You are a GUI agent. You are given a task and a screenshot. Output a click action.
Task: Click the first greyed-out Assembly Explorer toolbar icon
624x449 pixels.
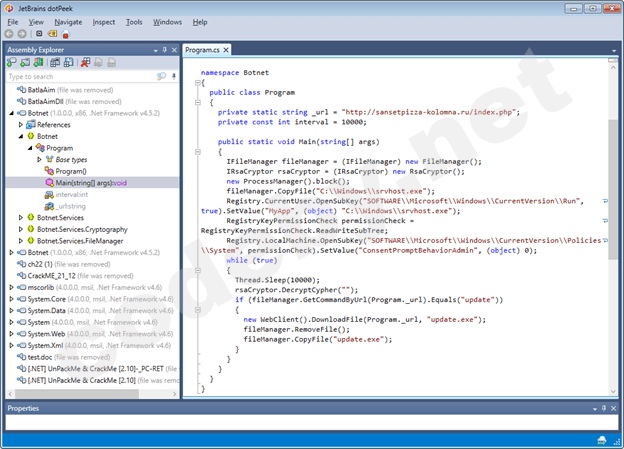(98, 62)
